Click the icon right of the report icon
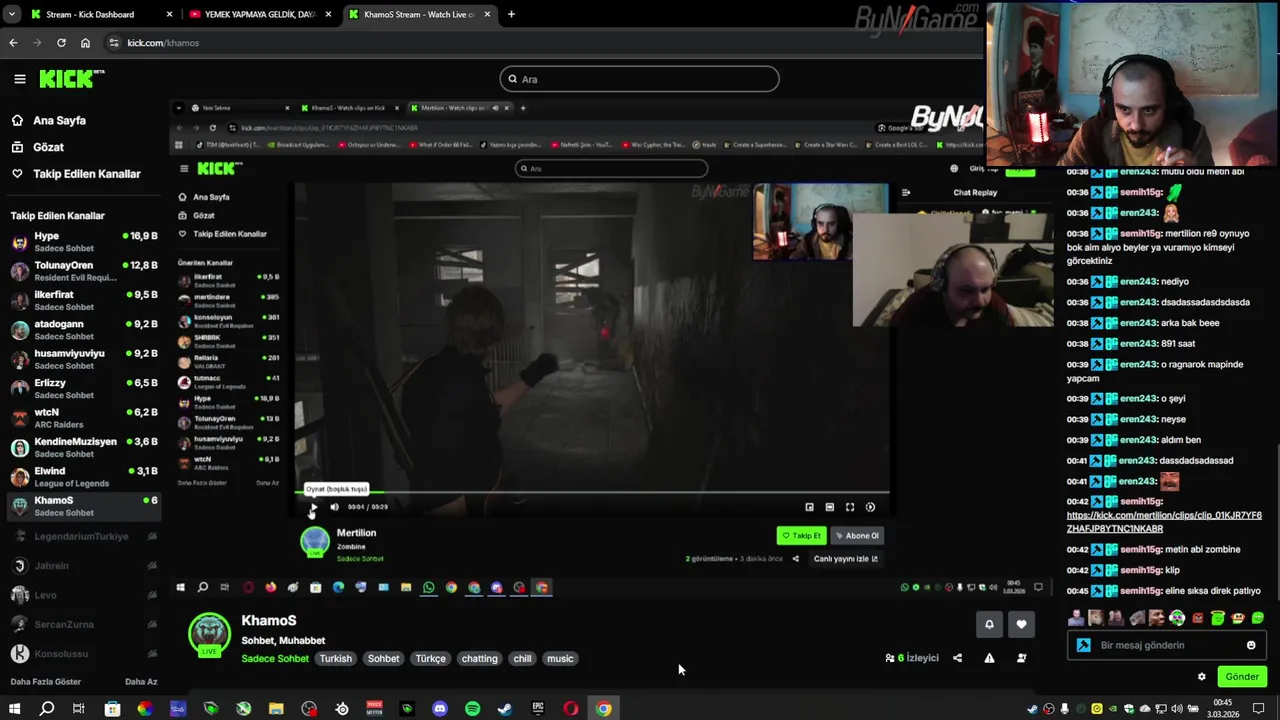 coord(1021,658)
